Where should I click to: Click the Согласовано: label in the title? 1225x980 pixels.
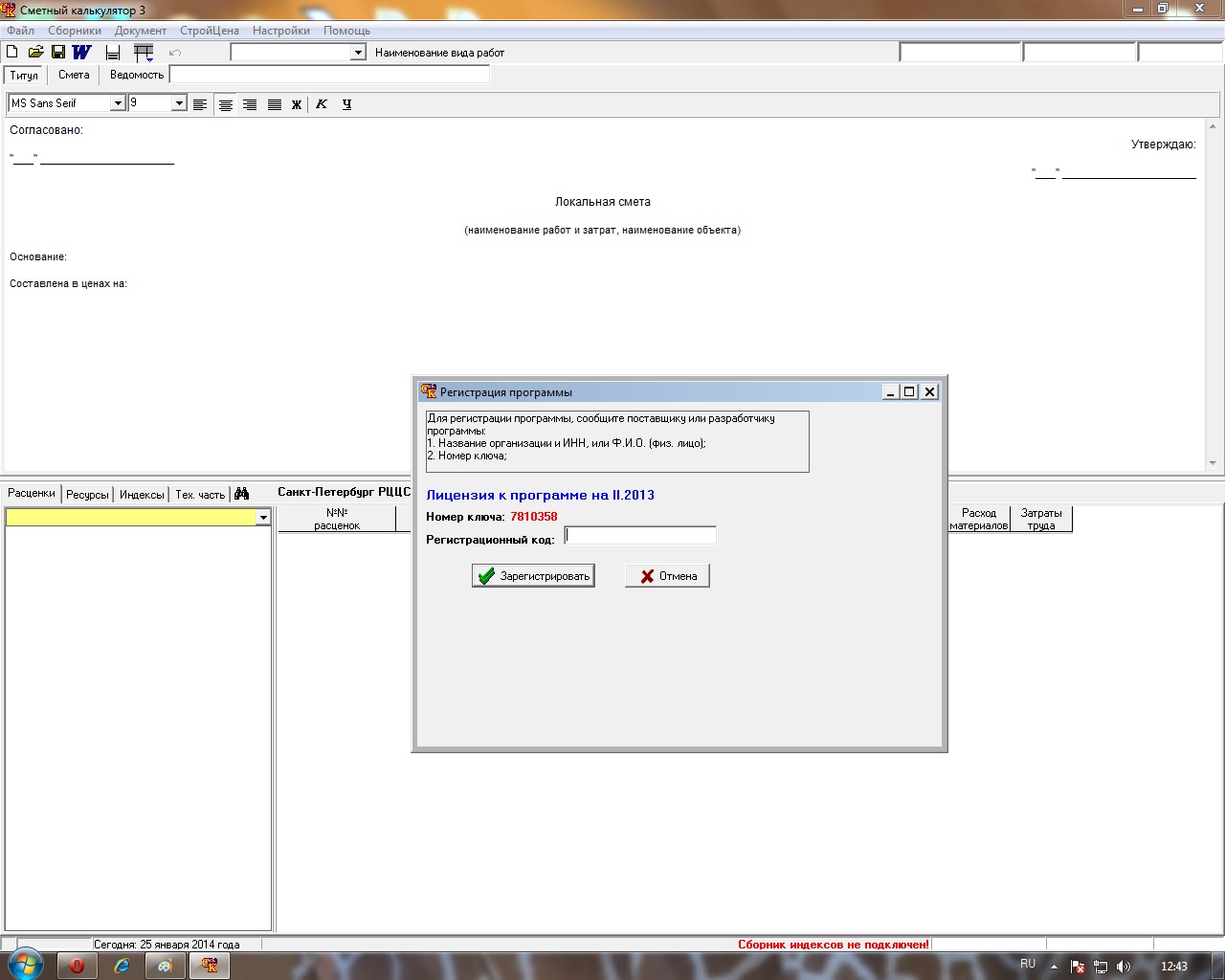point(47,130)
